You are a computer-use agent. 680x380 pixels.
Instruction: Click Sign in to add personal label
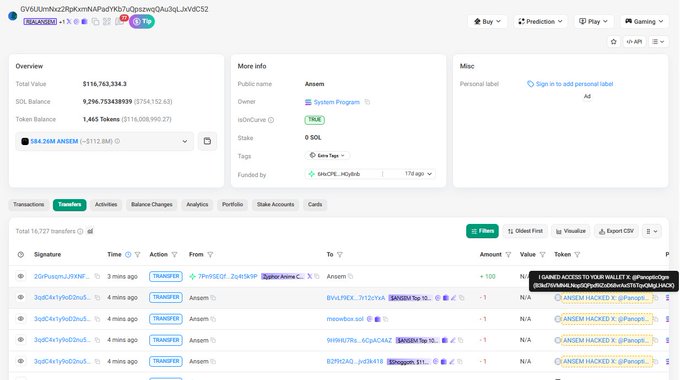pos(570,84)
